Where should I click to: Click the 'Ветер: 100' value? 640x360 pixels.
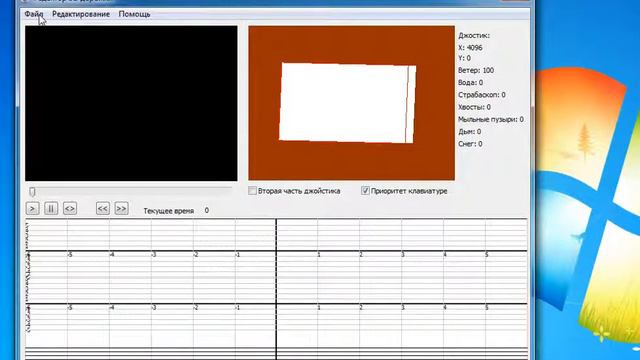(476, 70)
